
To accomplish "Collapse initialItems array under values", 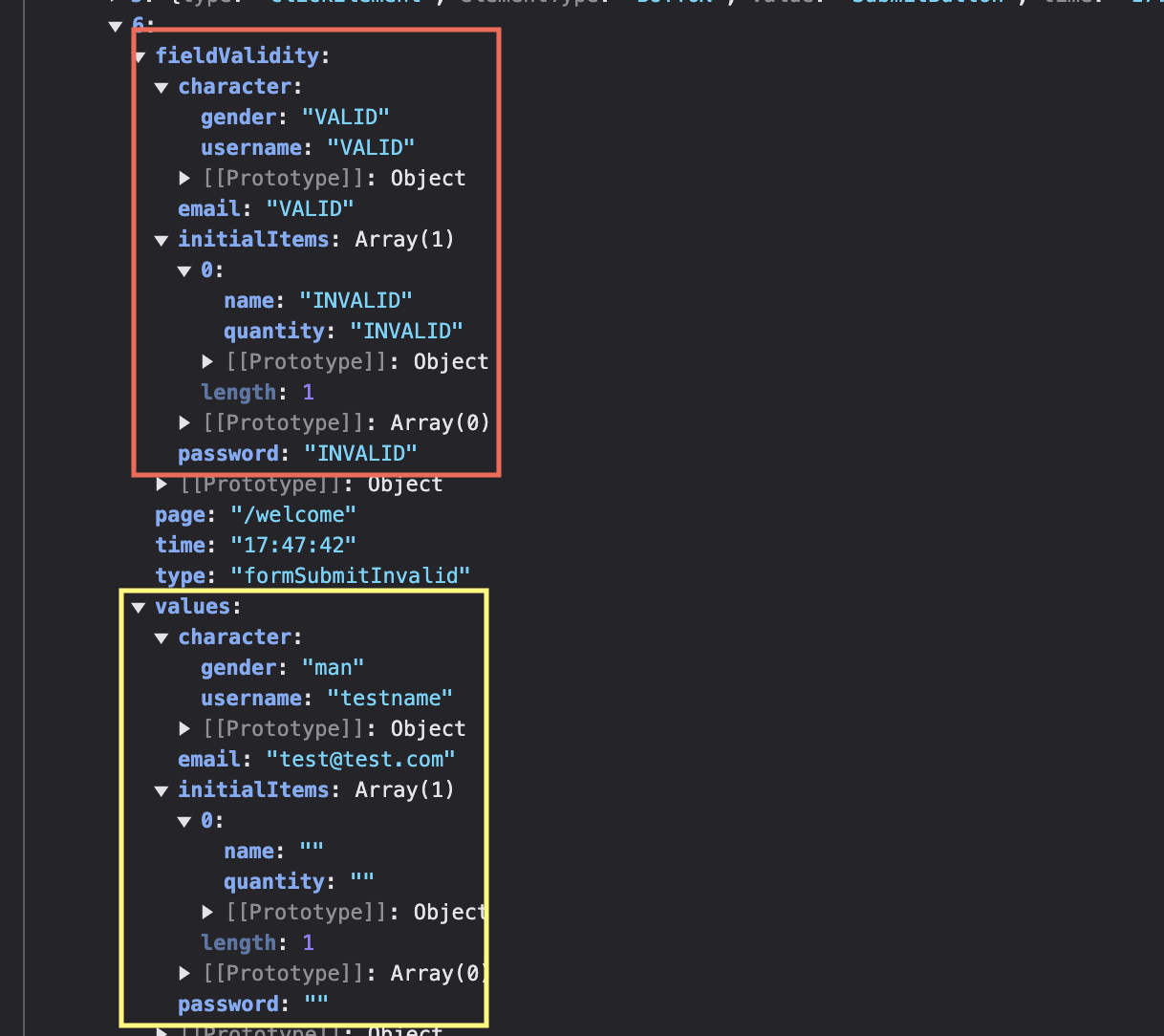I will tap(162, 791).
